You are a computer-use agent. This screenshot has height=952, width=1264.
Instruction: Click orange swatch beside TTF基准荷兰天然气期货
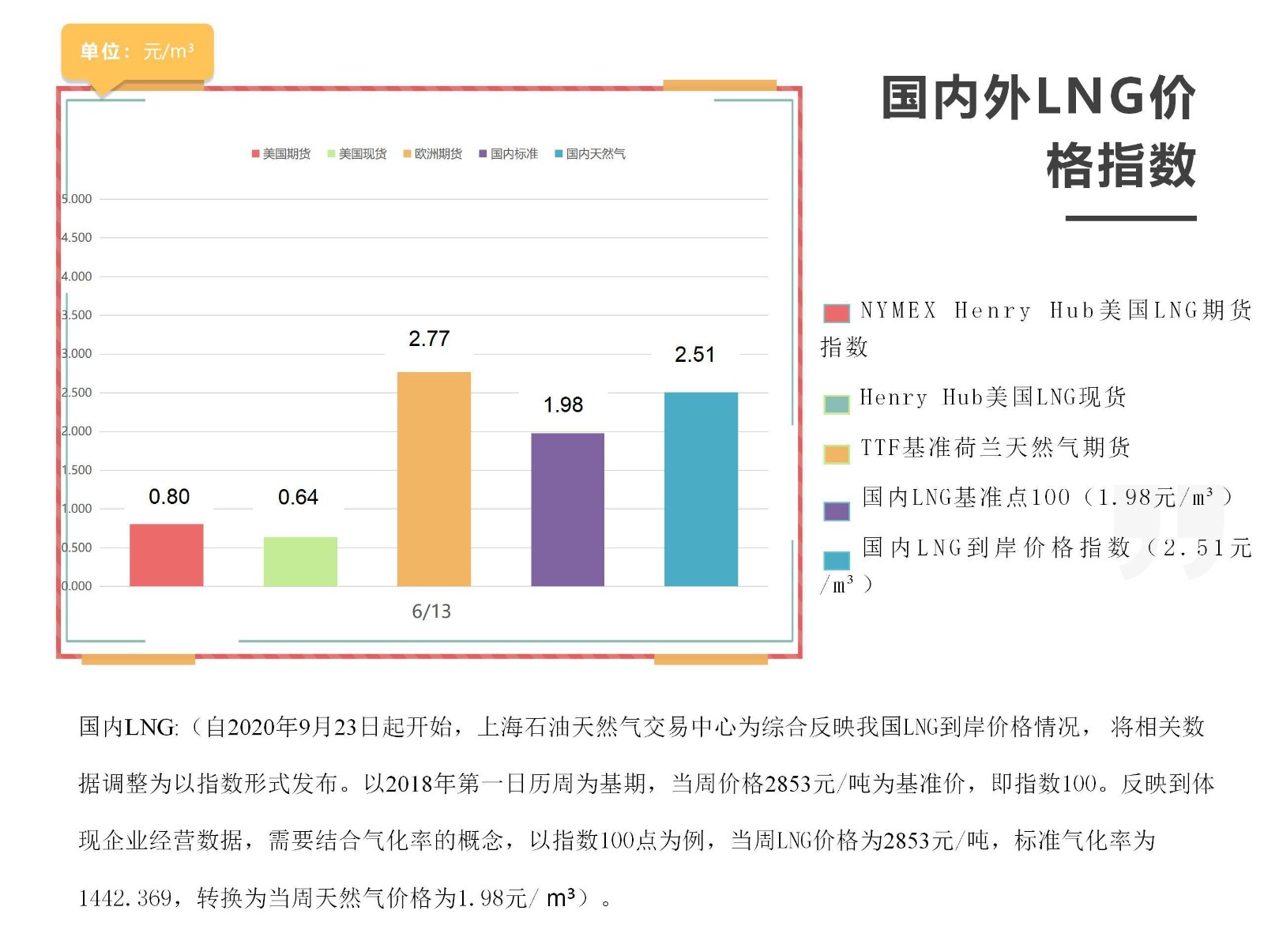[x=837, y=454]
